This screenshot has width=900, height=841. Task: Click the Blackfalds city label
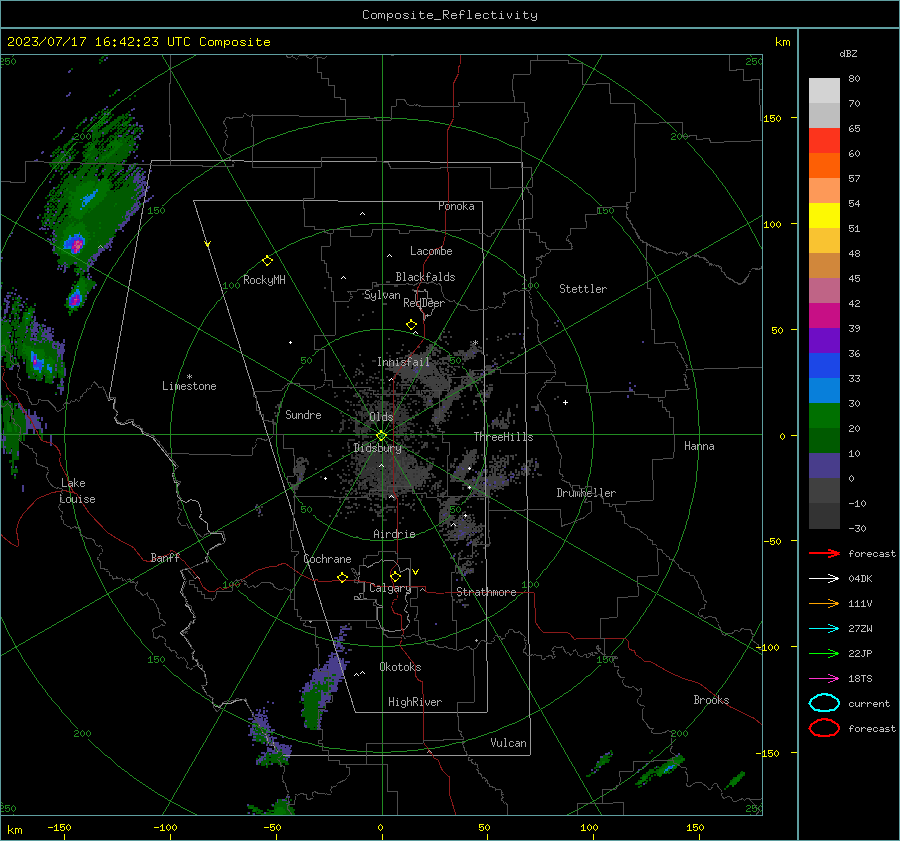pyautogui.click(x=425, y=277)
